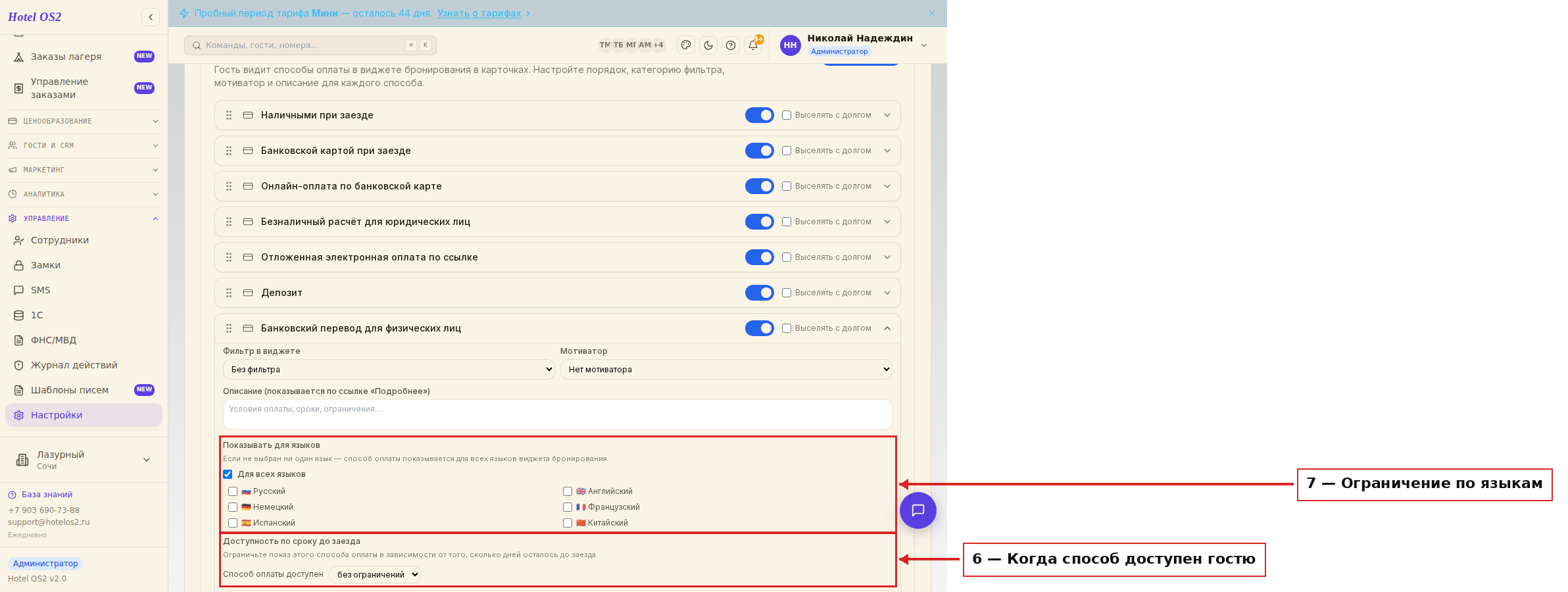Go to Сотрудники page
The image size is (1568, 592).
tap(84, 240)
